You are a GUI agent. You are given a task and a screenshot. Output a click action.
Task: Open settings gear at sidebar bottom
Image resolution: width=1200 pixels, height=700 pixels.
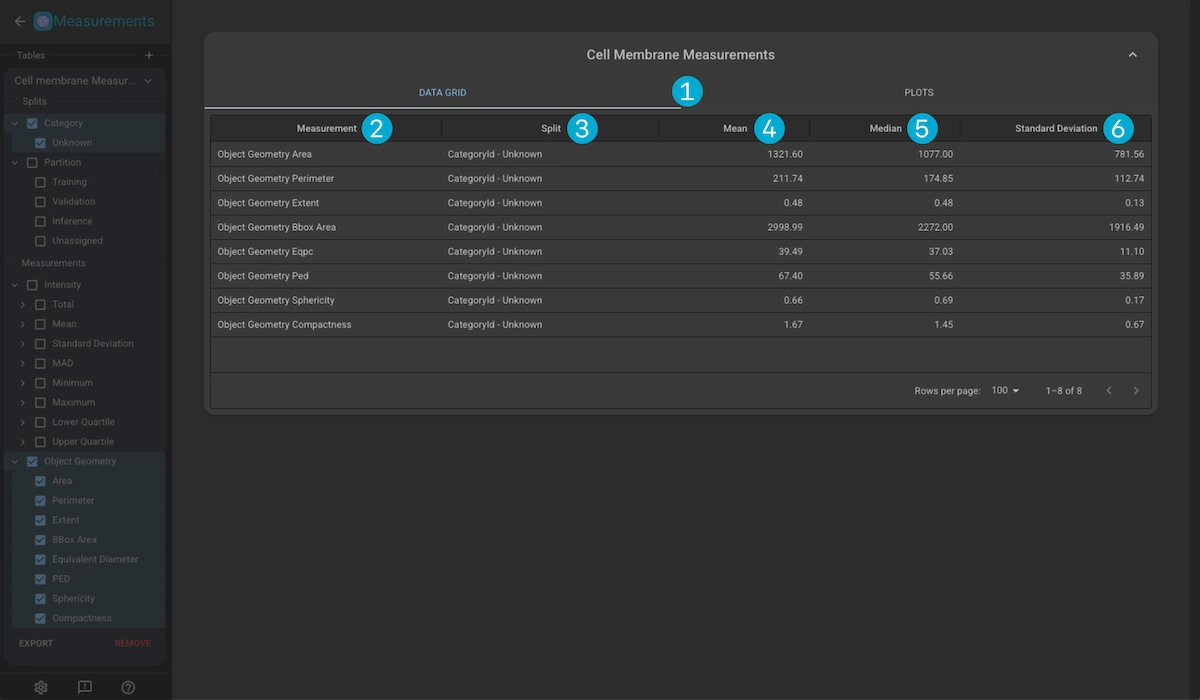[41, 687]
